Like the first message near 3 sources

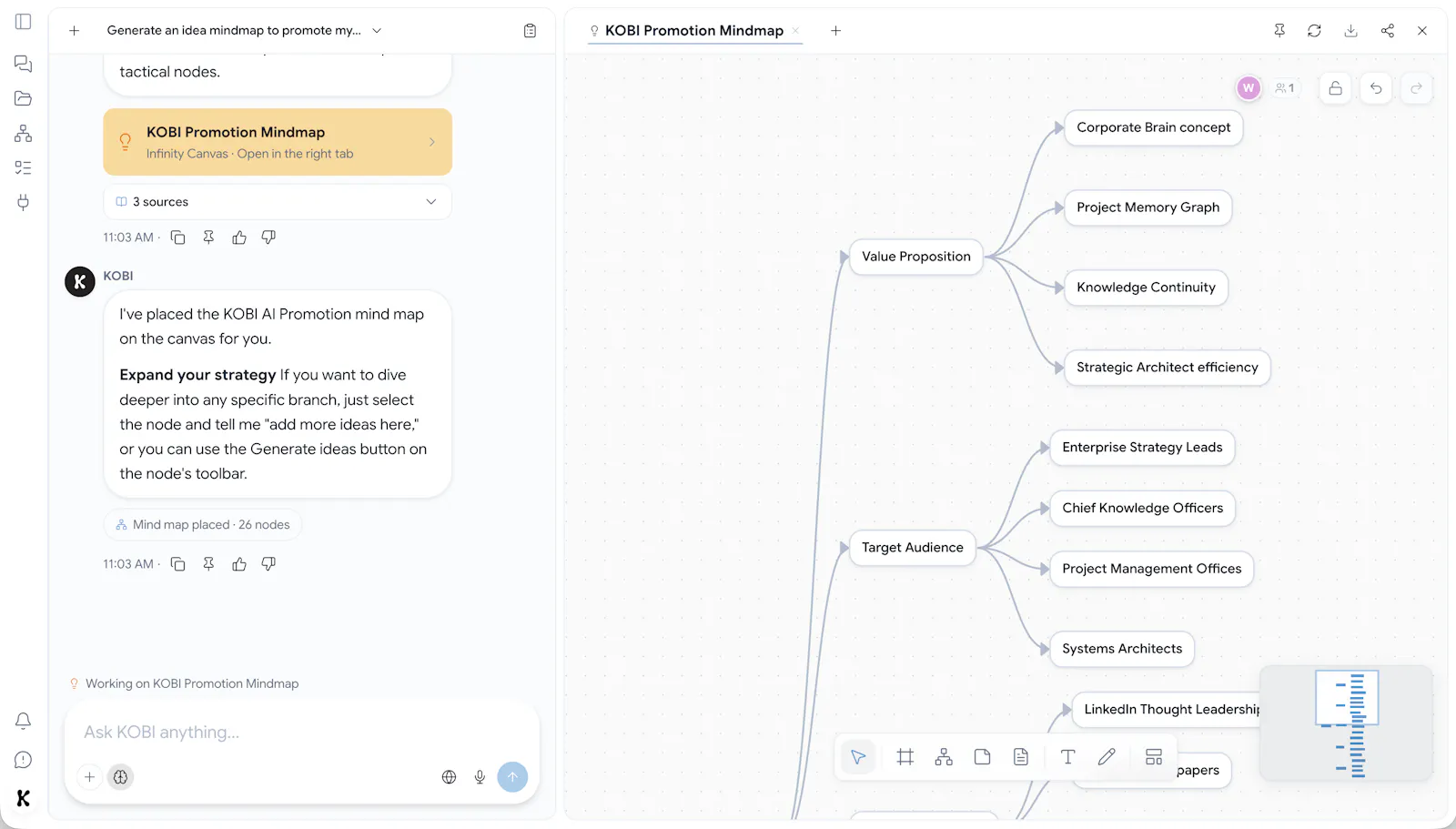tap(239, 238)
